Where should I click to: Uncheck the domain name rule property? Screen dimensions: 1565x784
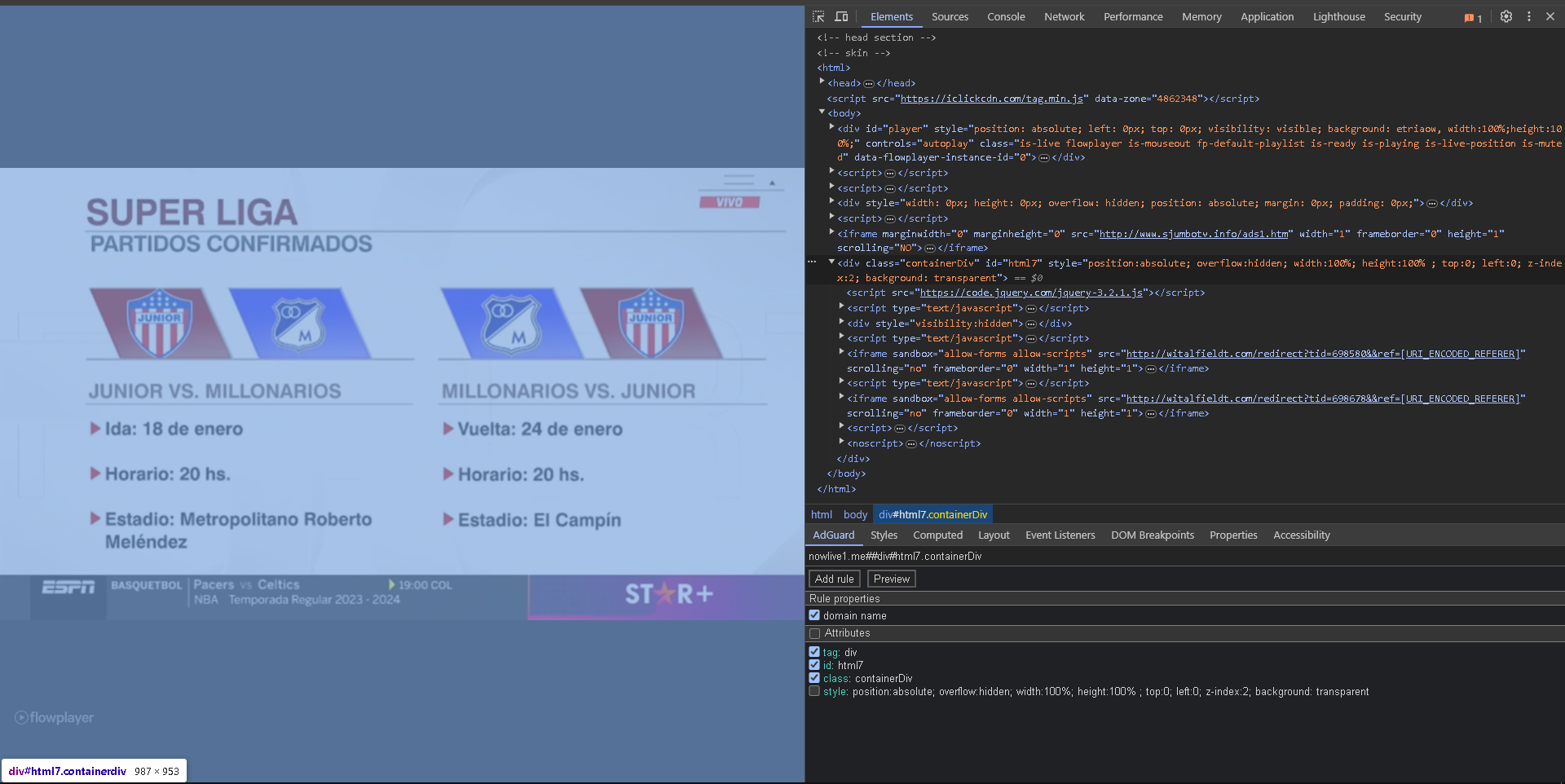(814, 614)
